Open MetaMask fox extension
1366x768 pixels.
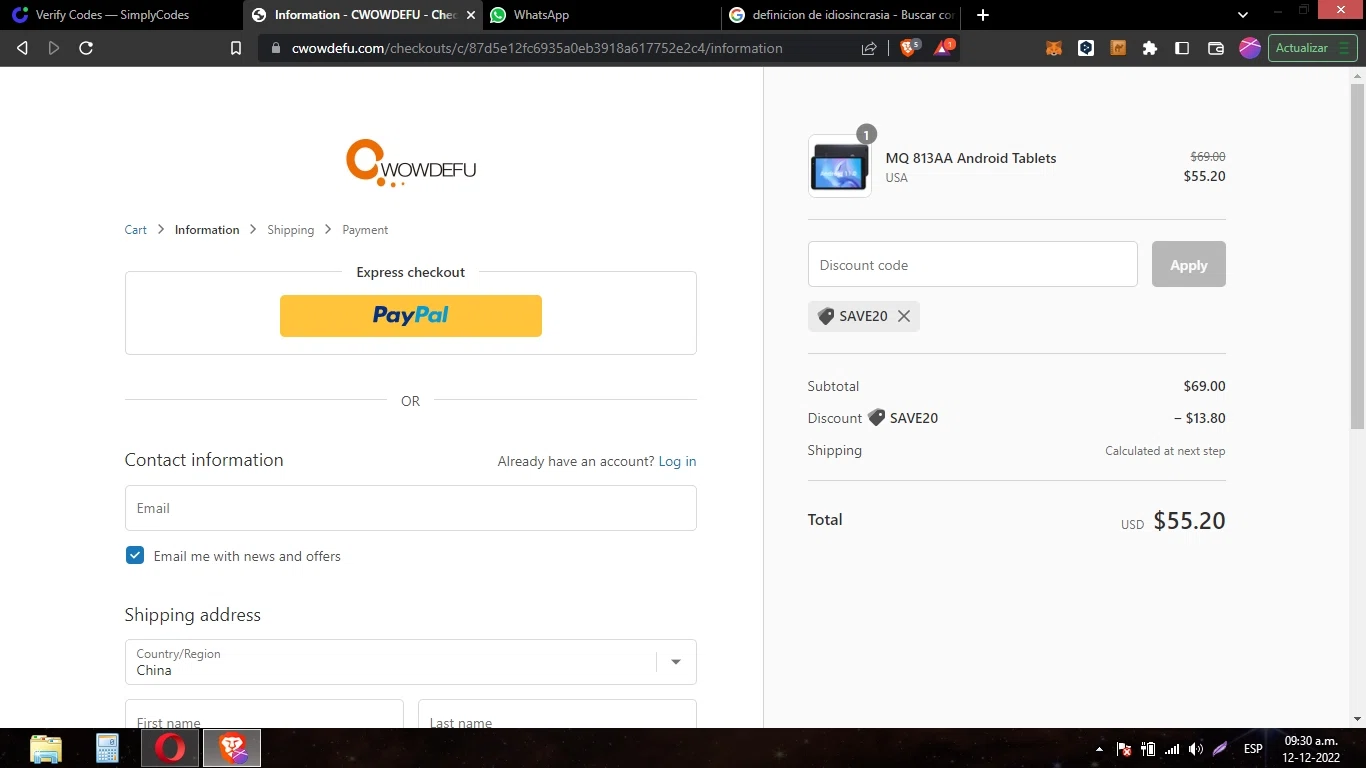tap(1054, 48)
